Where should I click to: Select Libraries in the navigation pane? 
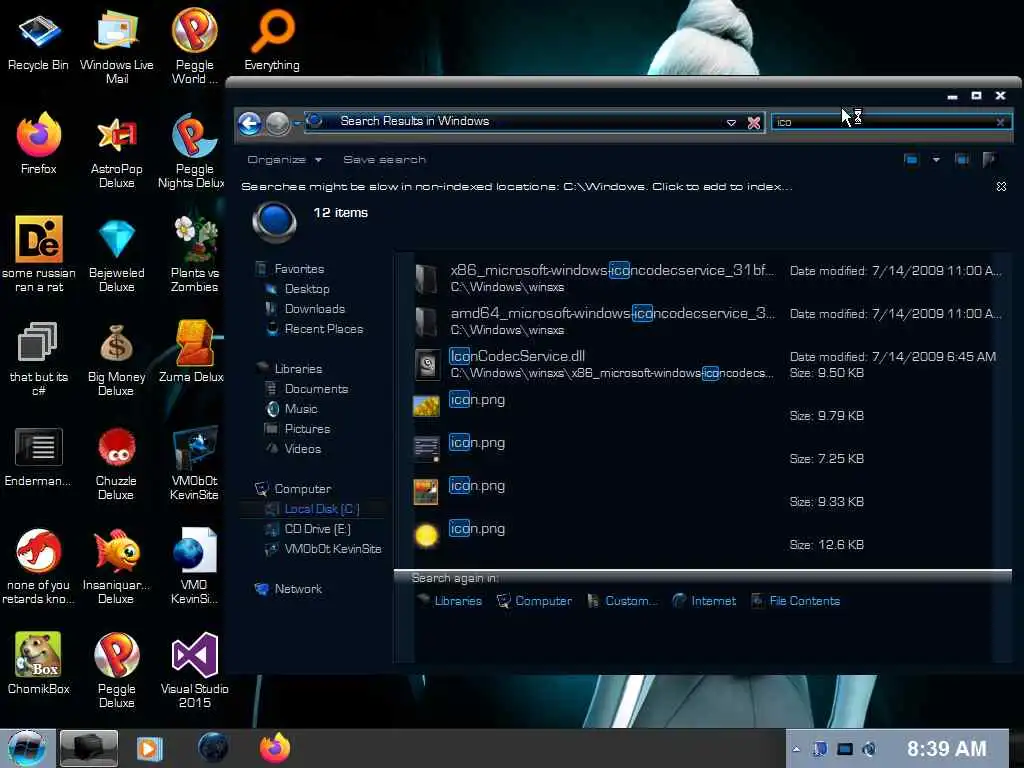tap(298, 369)
